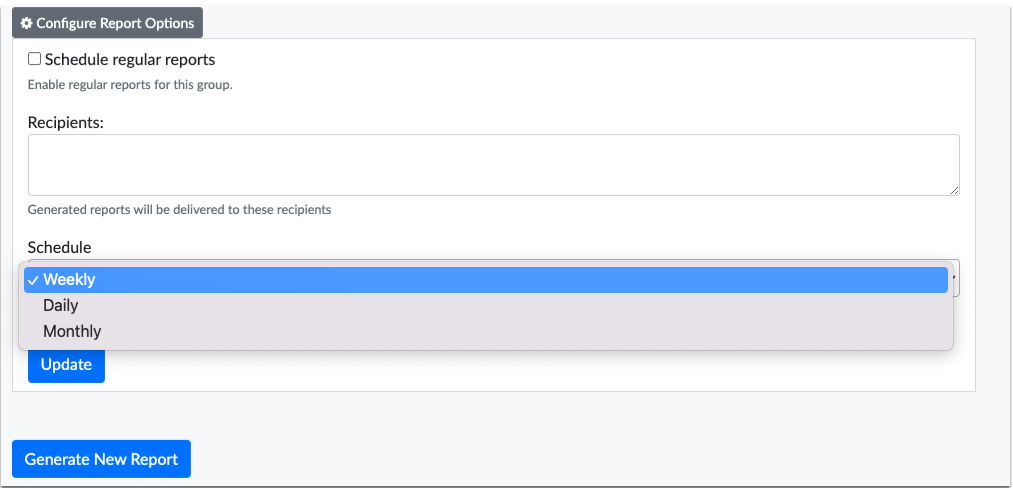Click the 'Generated reports will be delivered' hint text
This screenshot has width=1013, height=488.
tap(180, 210)
